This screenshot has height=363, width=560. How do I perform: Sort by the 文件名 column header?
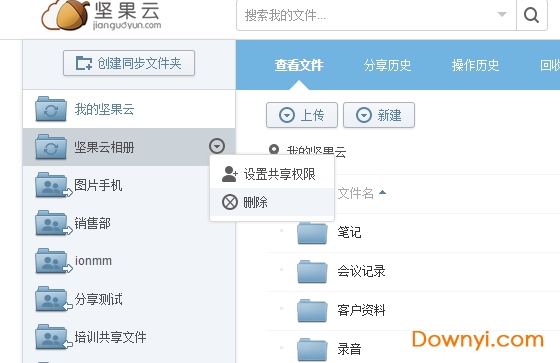pyautogui.click(x=355, y=193)
